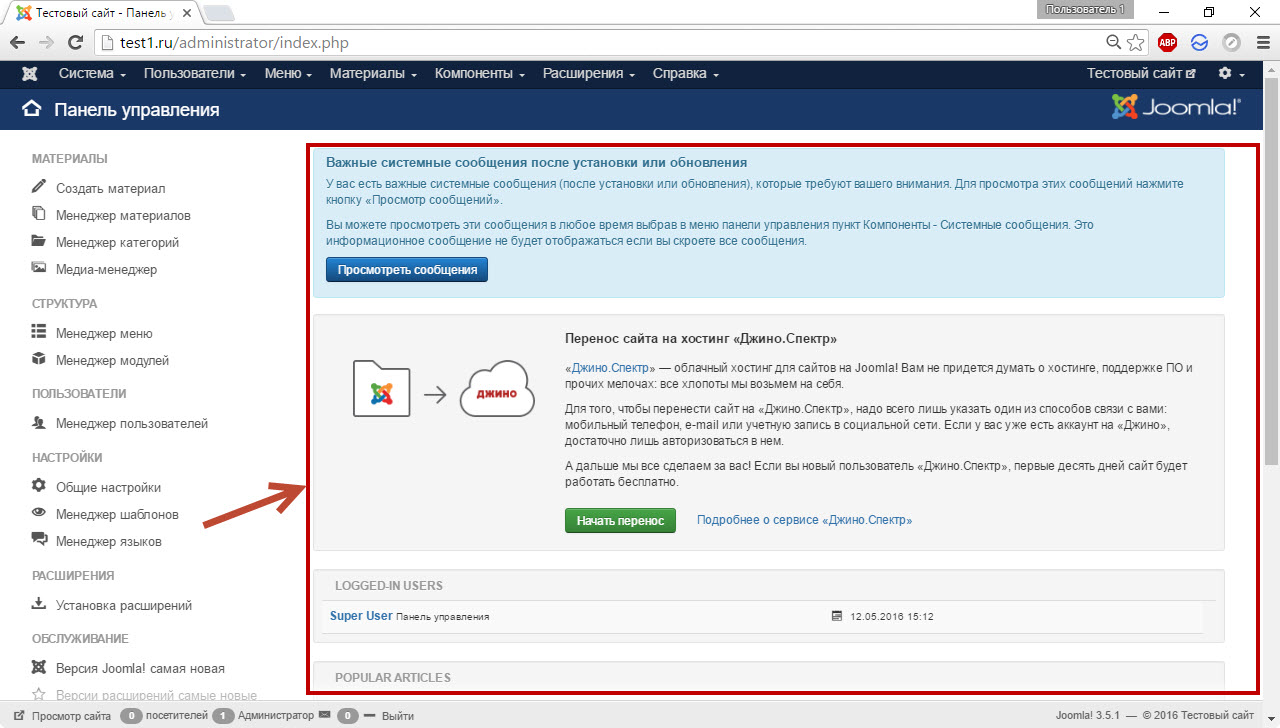Open the Справка menu
Image resolution: width=1280 pixels, height=728 pixels.
(x=685, y=74)
